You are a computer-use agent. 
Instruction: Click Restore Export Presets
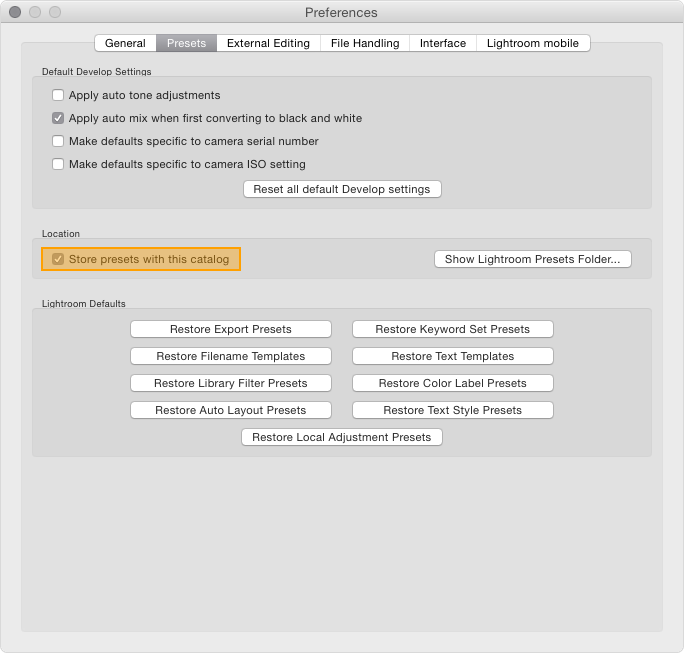click(x=231, y=329)
